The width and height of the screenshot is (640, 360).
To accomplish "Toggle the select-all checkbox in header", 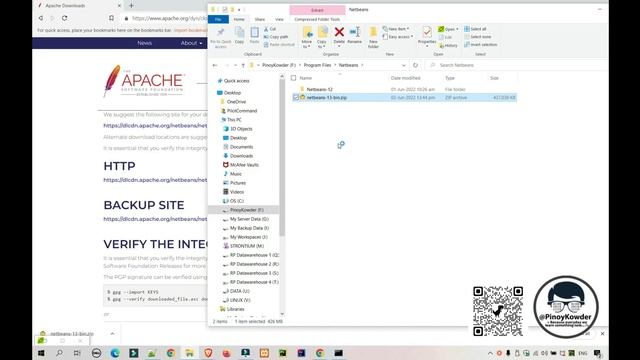I will pos(293,78).
